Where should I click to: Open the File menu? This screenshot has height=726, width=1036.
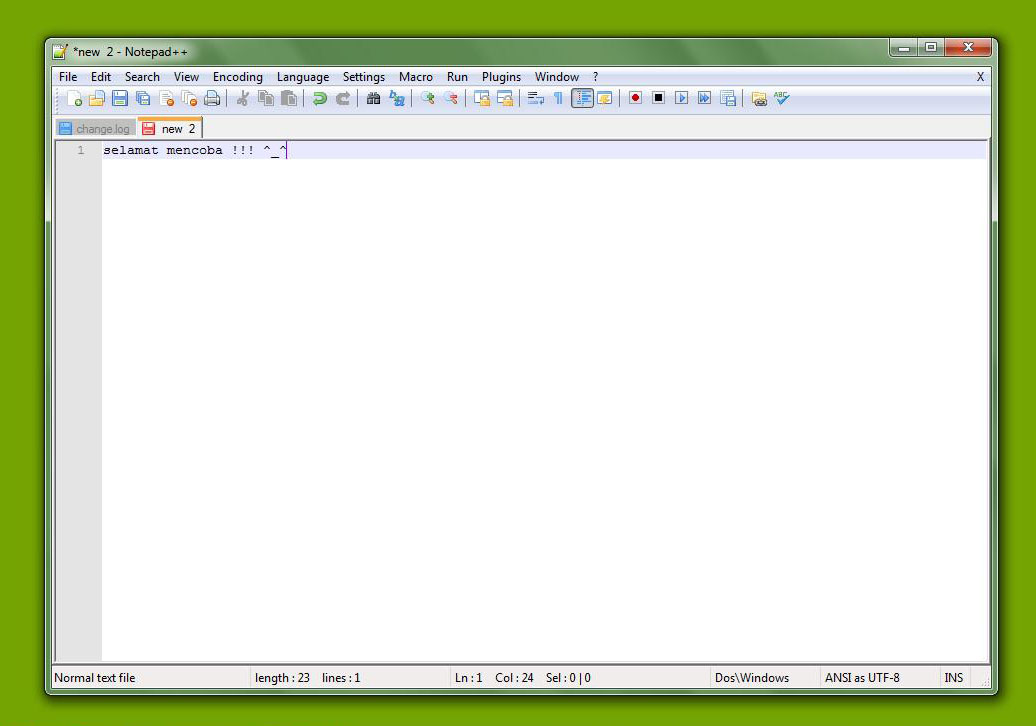(68, 77)
